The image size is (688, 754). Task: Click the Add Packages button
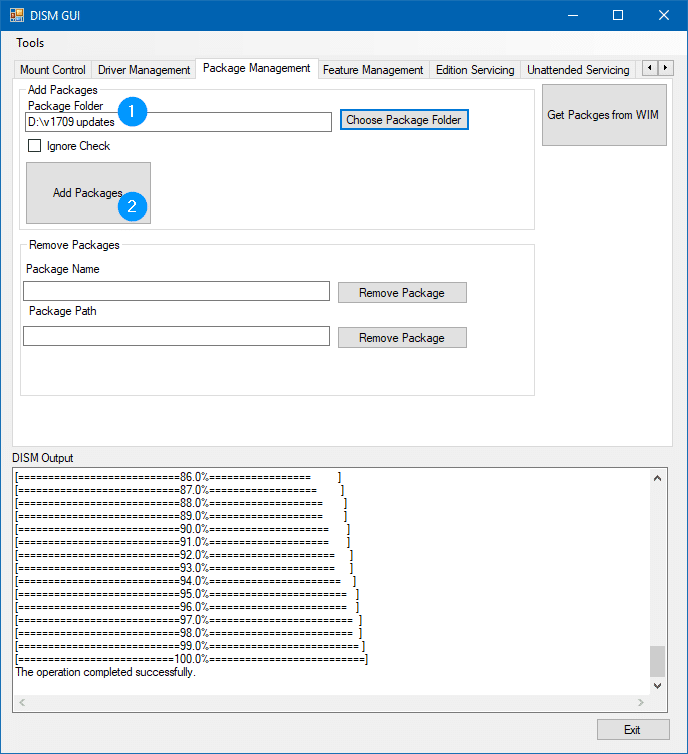pyautogui.click(x=88, y=193)
